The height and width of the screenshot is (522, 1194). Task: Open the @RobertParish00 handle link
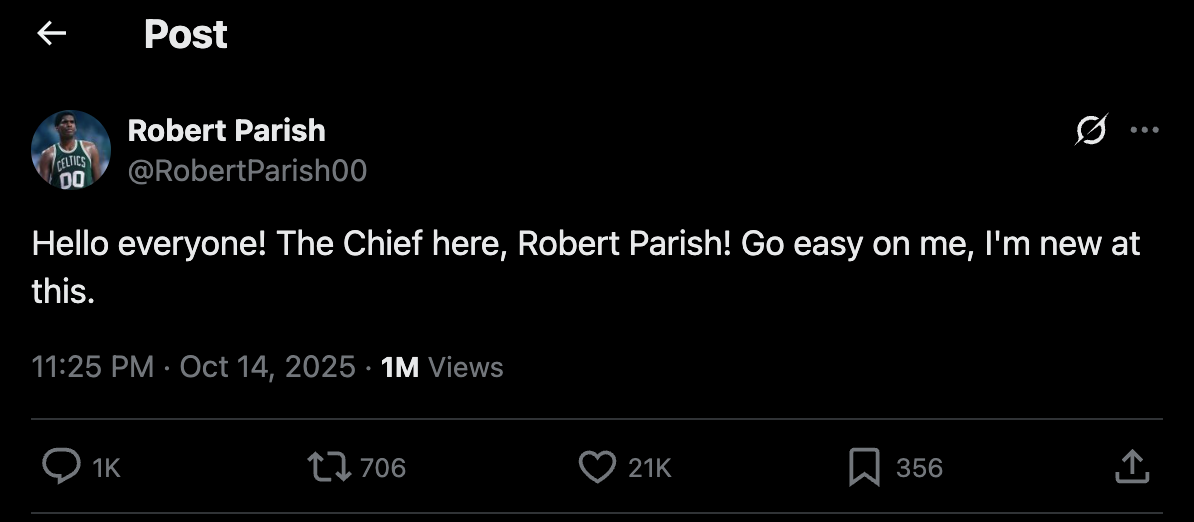(x=247, y=172)
